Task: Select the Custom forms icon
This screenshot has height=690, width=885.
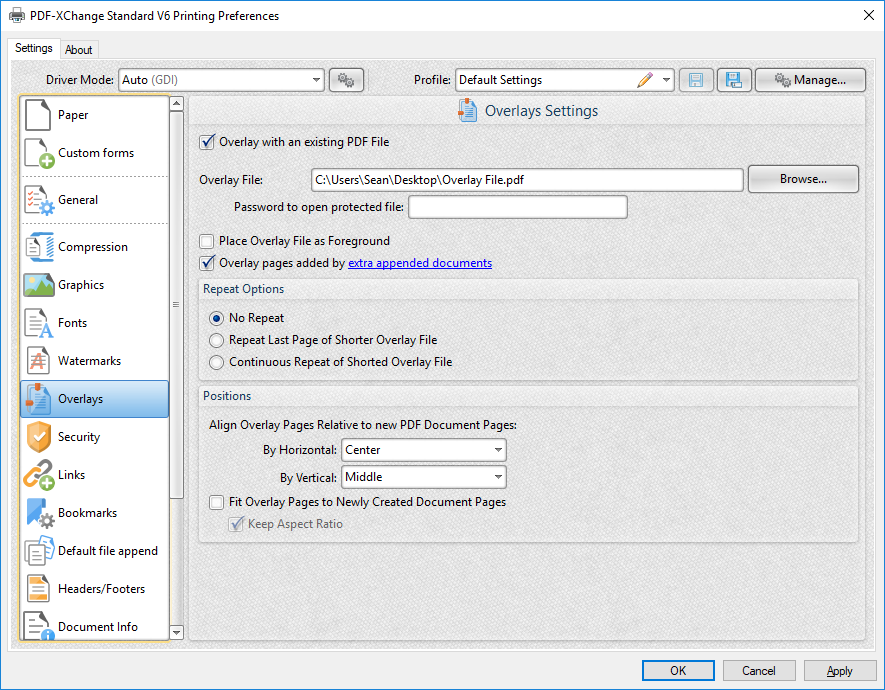Action: (39, 153)
